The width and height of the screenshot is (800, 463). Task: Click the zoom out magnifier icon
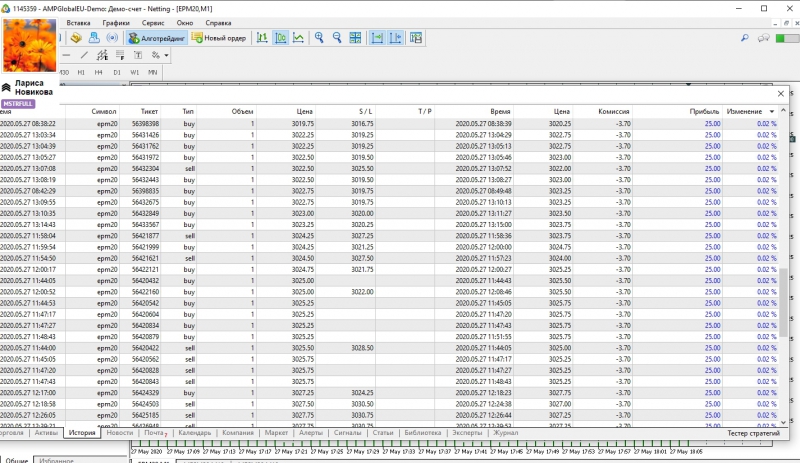(x=337, y=38)
